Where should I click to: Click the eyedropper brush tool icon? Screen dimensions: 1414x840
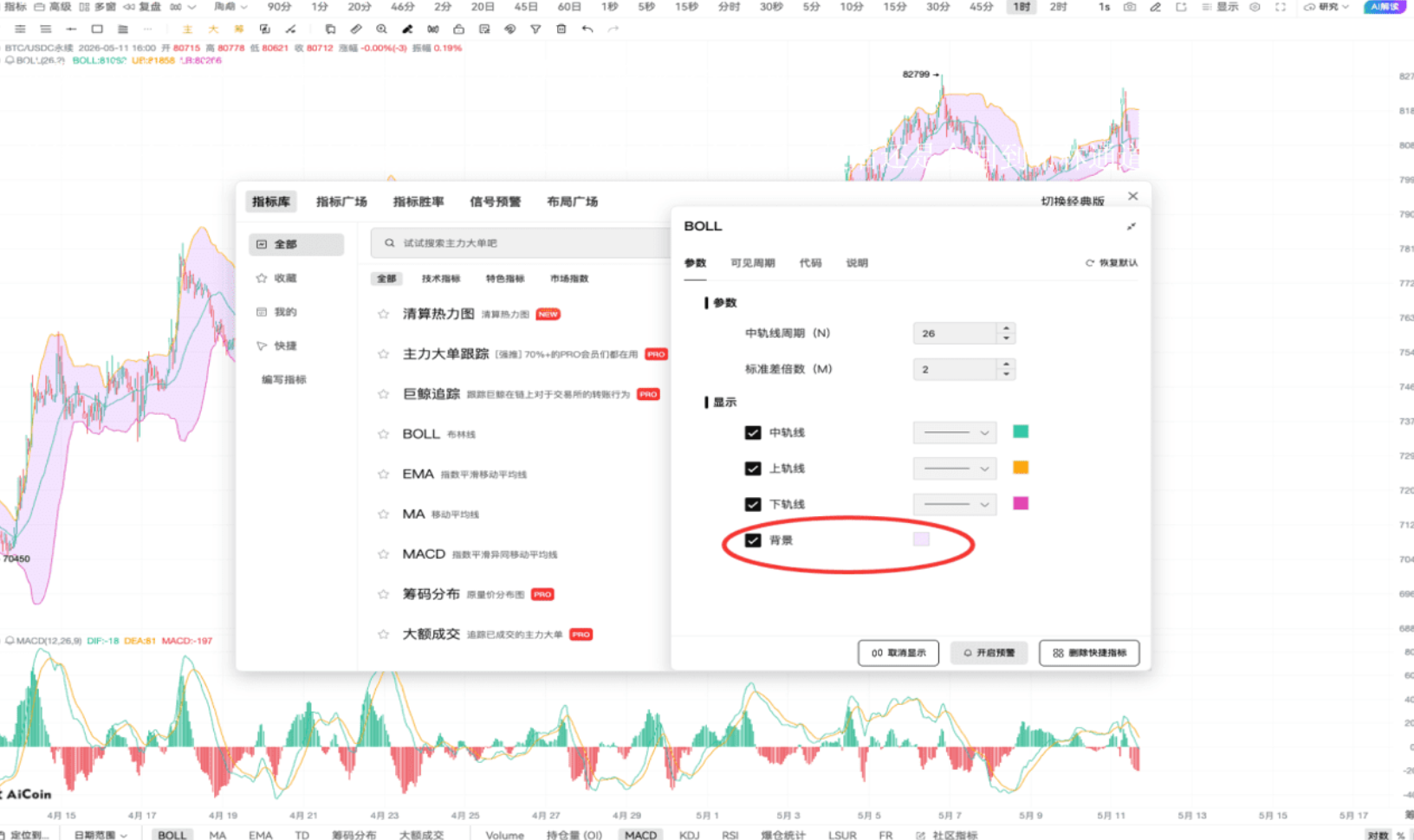pyautogui.click(x=407, y=29)
